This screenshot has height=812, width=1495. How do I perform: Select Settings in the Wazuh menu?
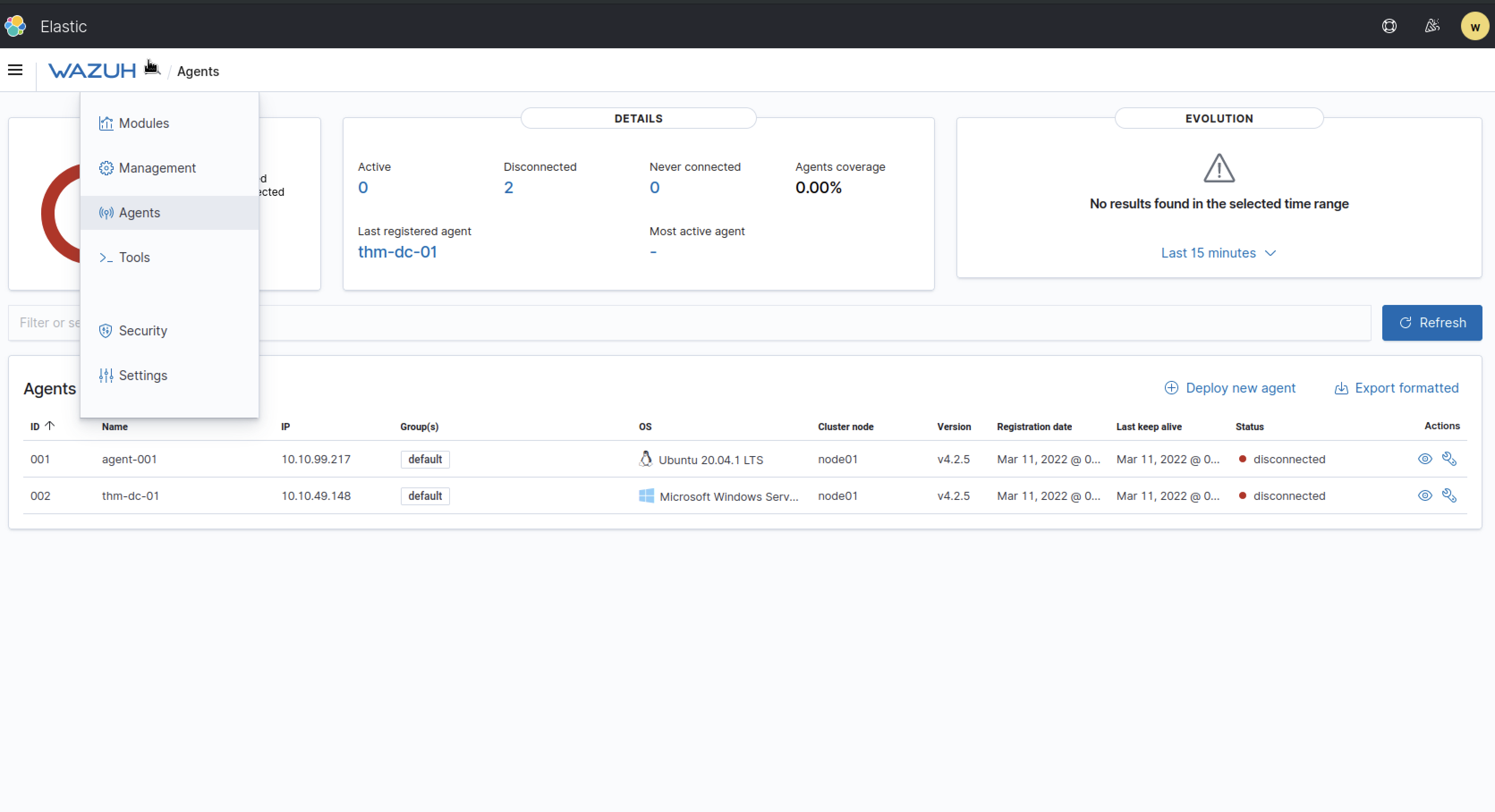pyautogui.click(x=169, y=375)
